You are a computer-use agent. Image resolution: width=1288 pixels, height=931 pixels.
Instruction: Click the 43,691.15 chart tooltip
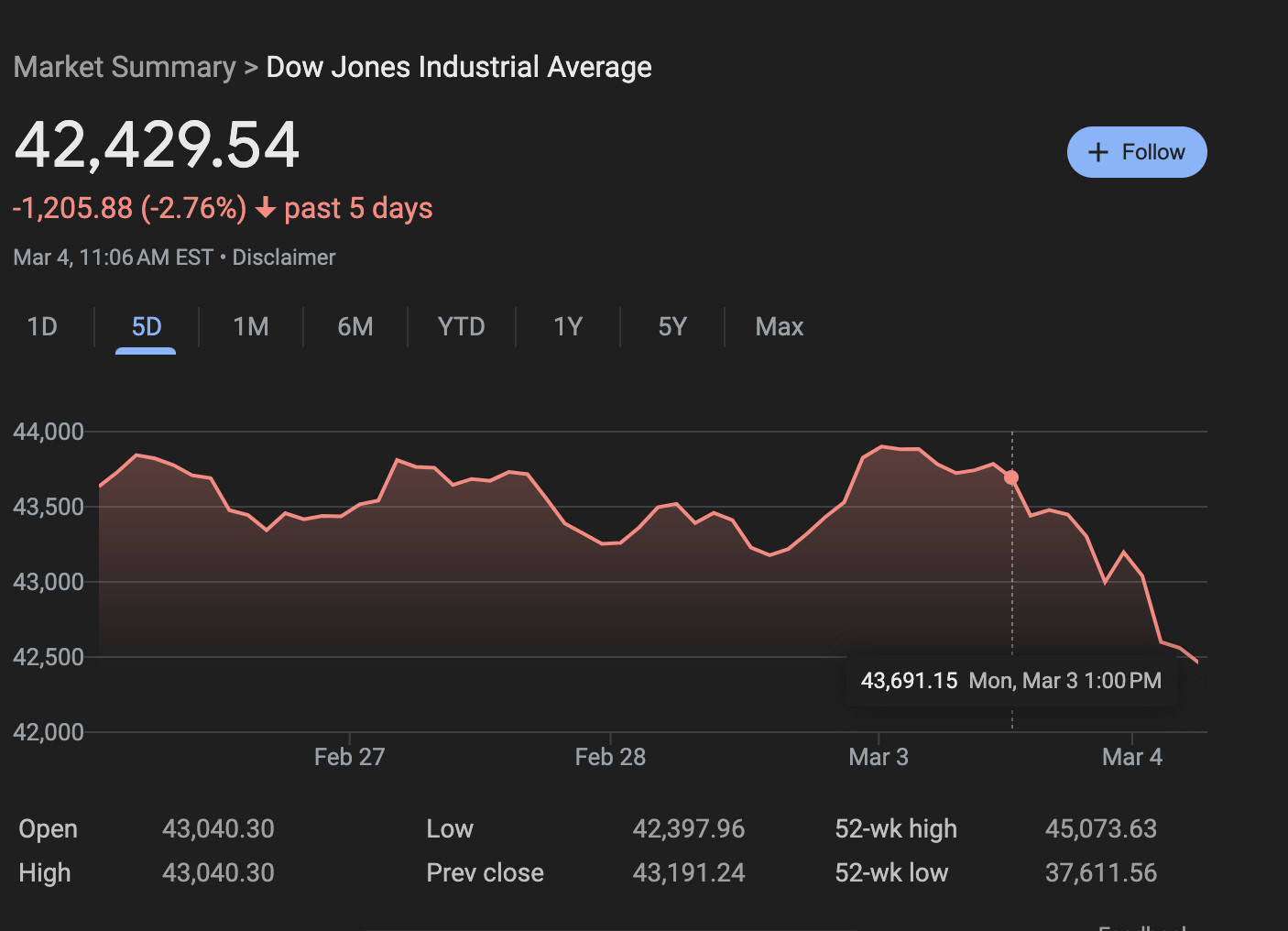1011,681
